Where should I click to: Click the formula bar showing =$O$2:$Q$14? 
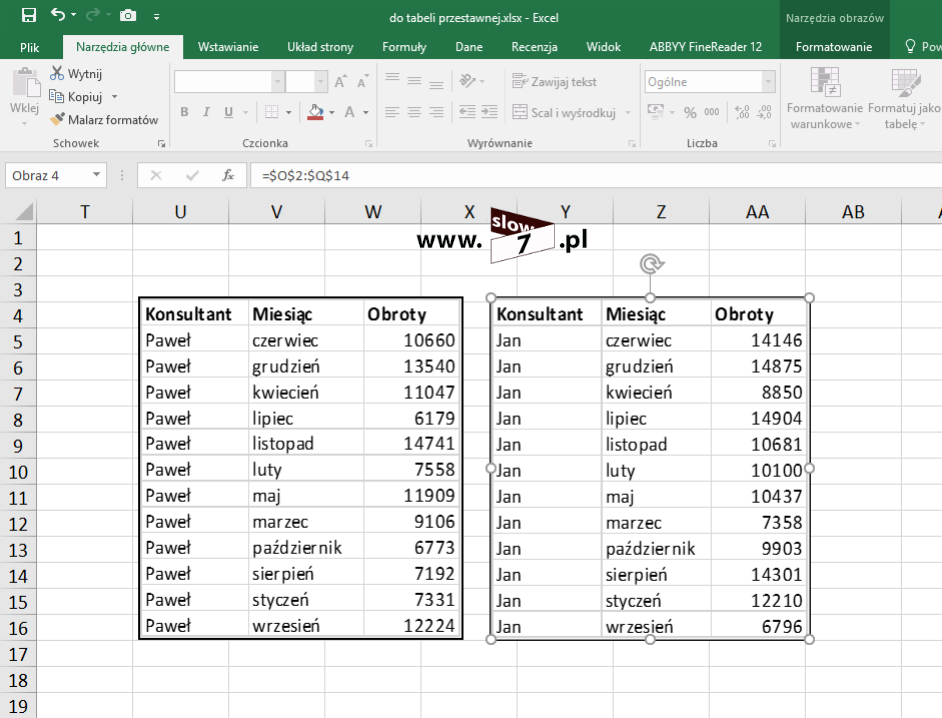coord(597,175)
